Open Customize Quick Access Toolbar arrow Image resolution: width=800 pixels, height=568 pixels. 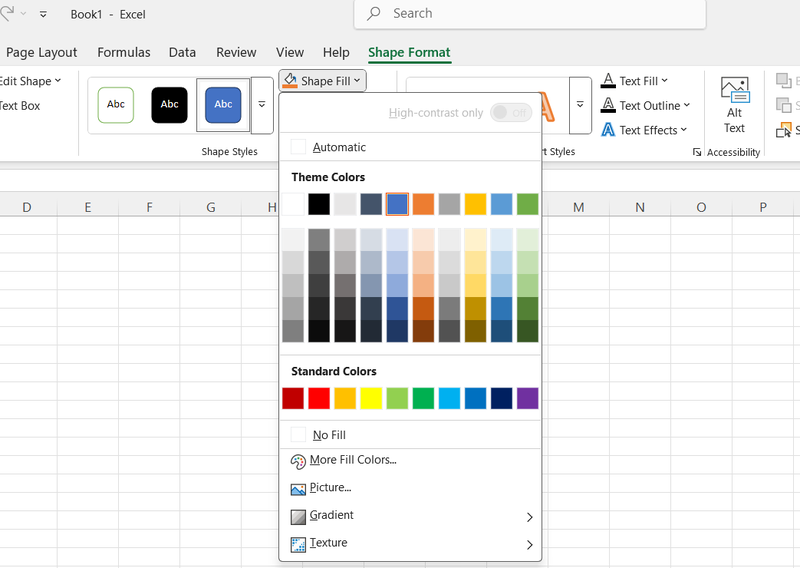pos(43,14)
